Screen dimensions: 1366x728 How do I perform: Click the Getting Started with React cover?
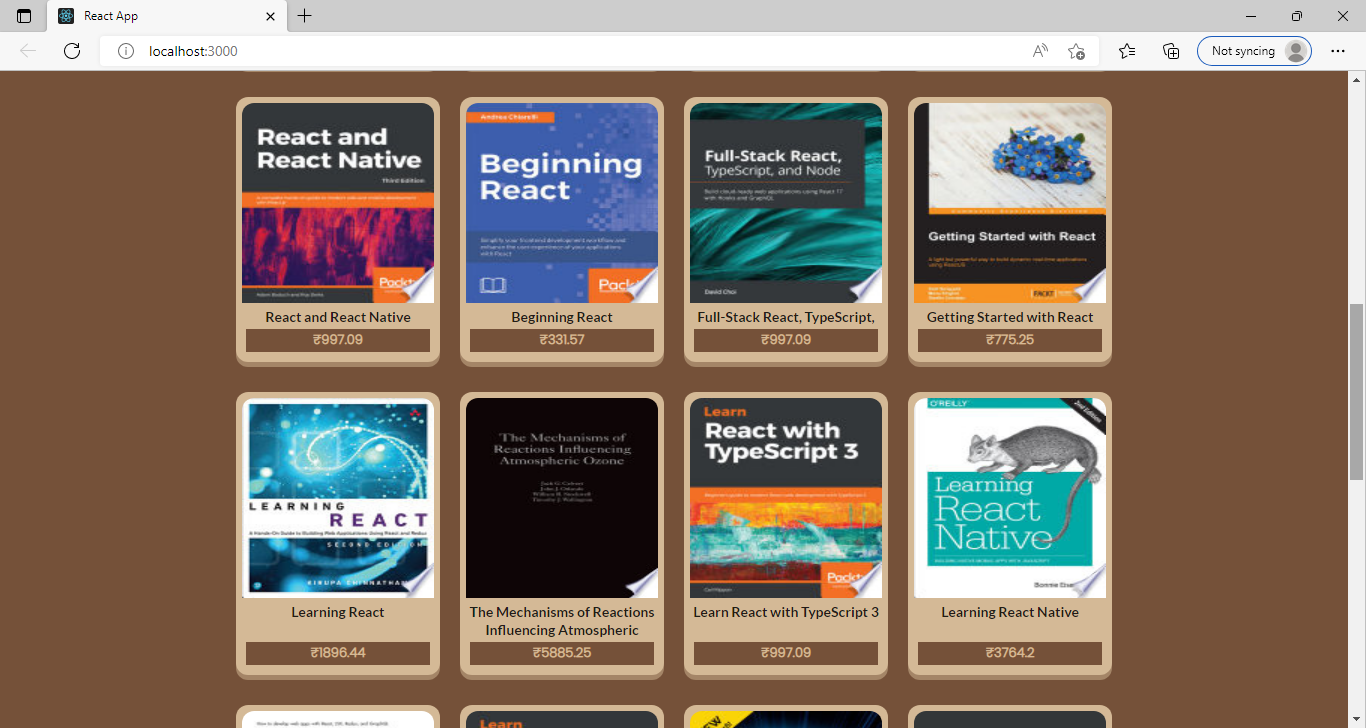coord(1009,203)
